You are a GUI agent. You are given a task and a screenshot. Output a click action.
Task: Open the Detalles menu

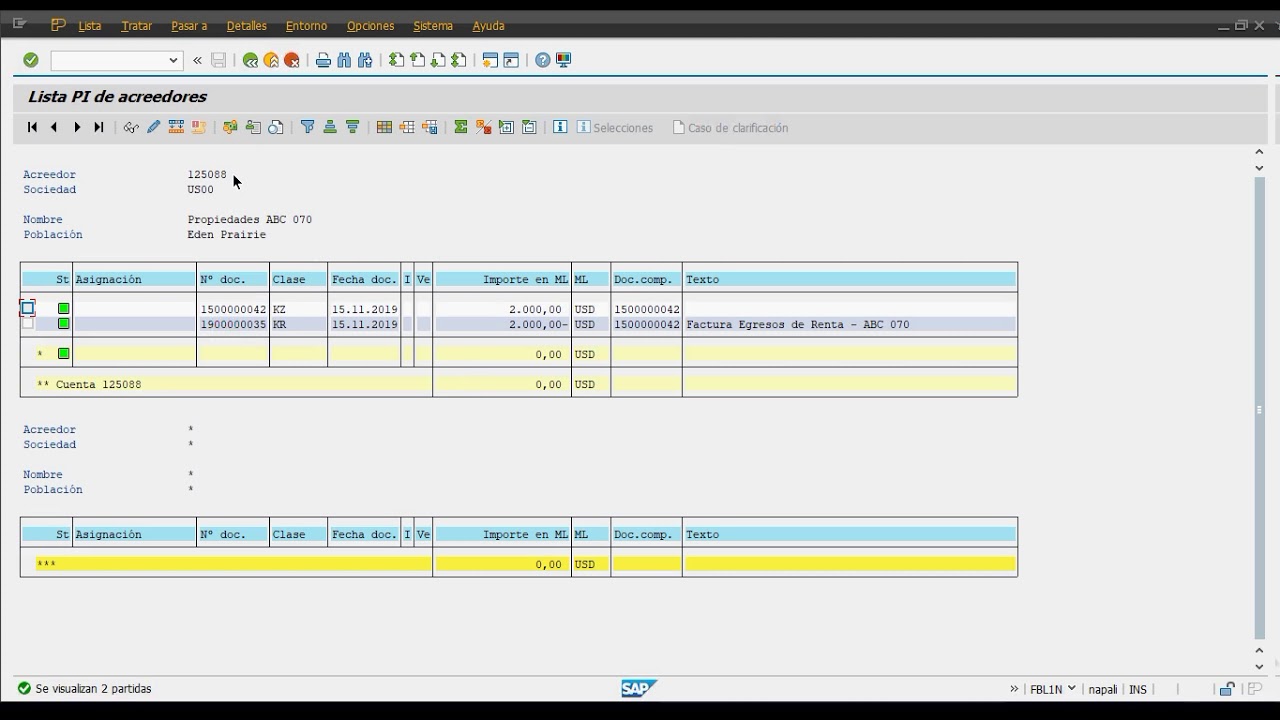(247, 26)
